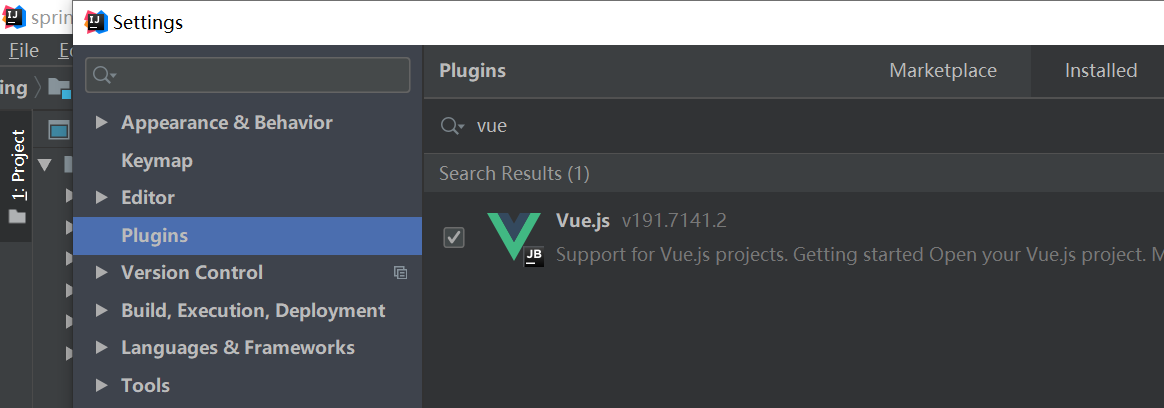Image resolution: width=1164 pixels, height=408 pixels.
Task: Click the project view icon in the Project panel
Action: tap(59, 130)
